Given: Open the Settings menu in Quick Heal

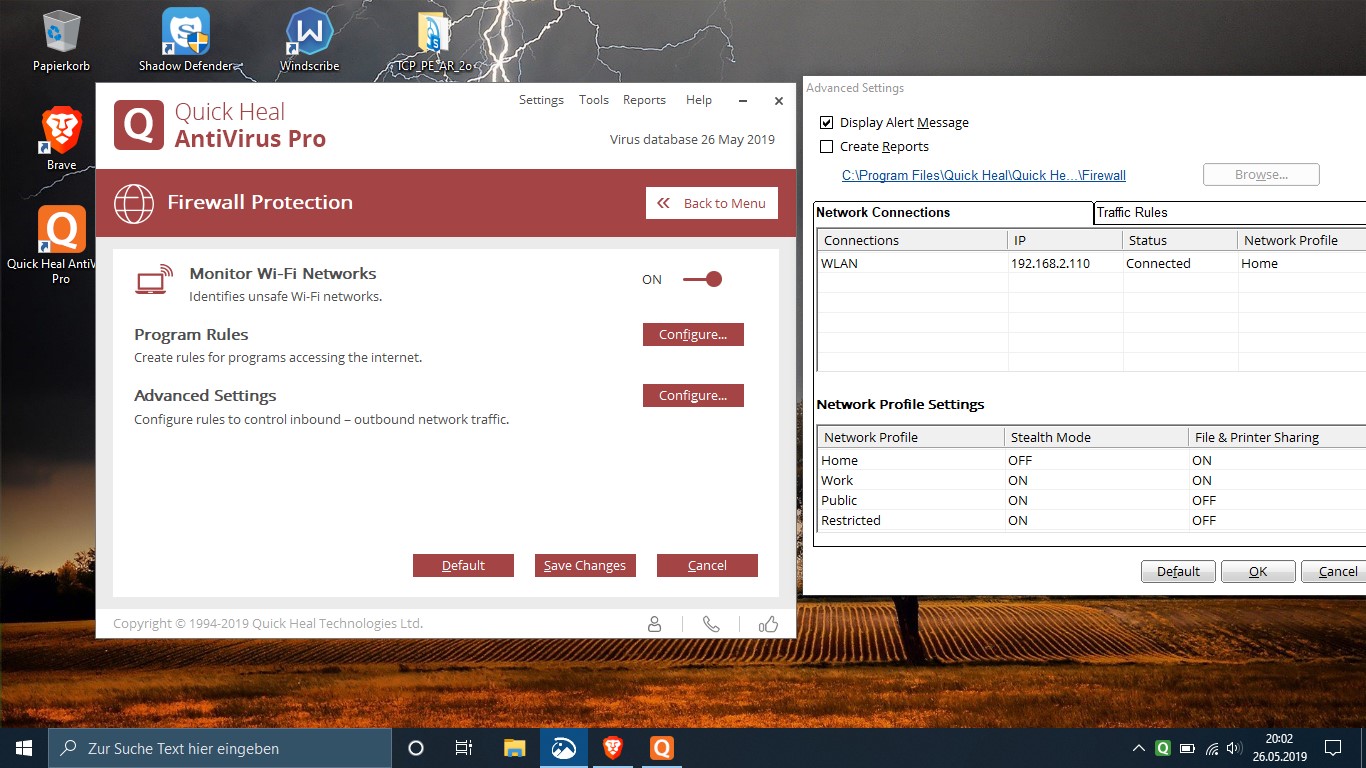Looking at the screenshot, I should click(x=541, y=100).
